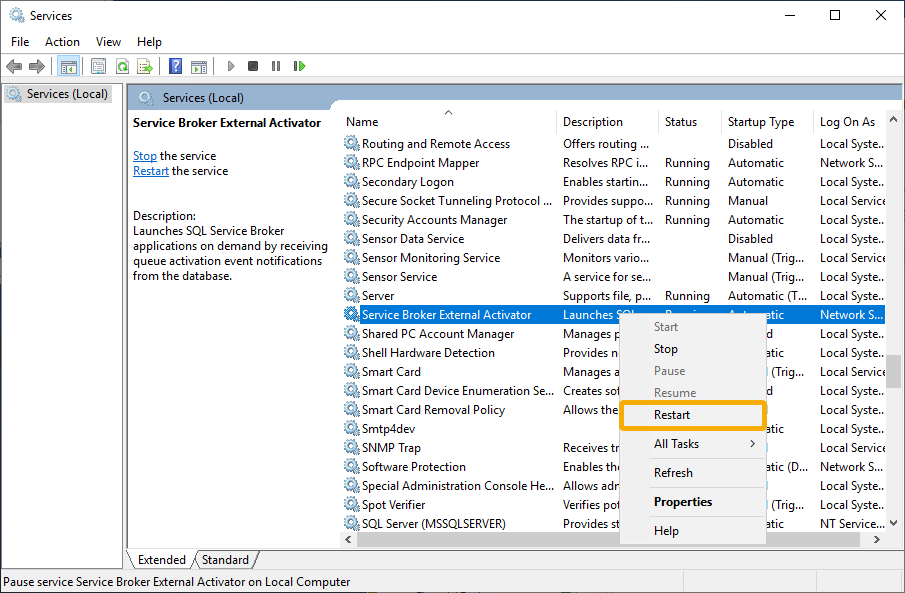Open the Help toolbar icon

[x=175, y=66]
